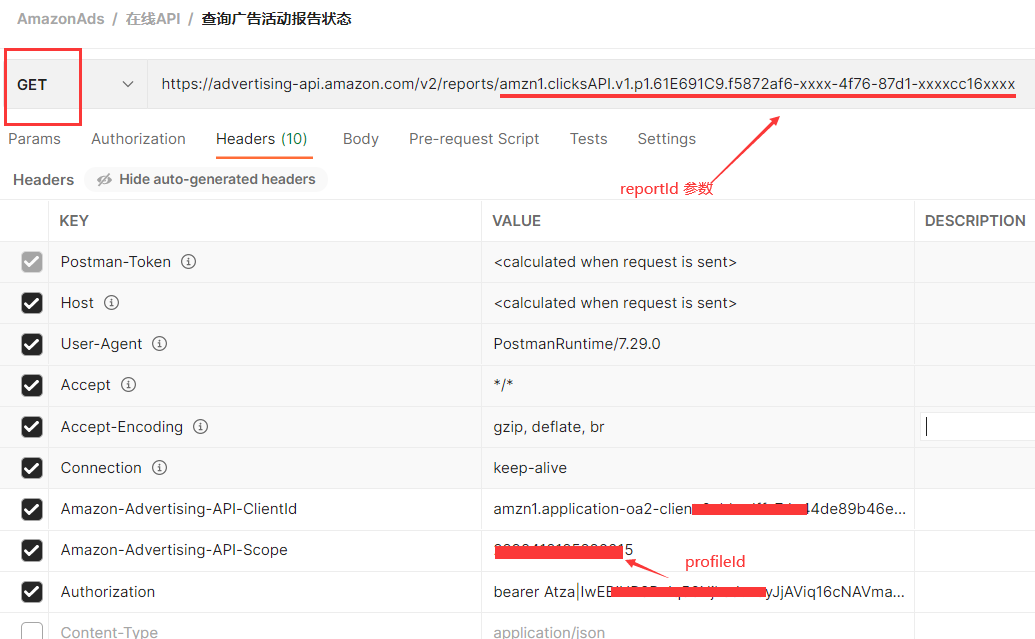Screen dimensions: 1035x639
Task: Click the Amazon-Advertising-API-Scope value cell
Action: click(698, 550)
